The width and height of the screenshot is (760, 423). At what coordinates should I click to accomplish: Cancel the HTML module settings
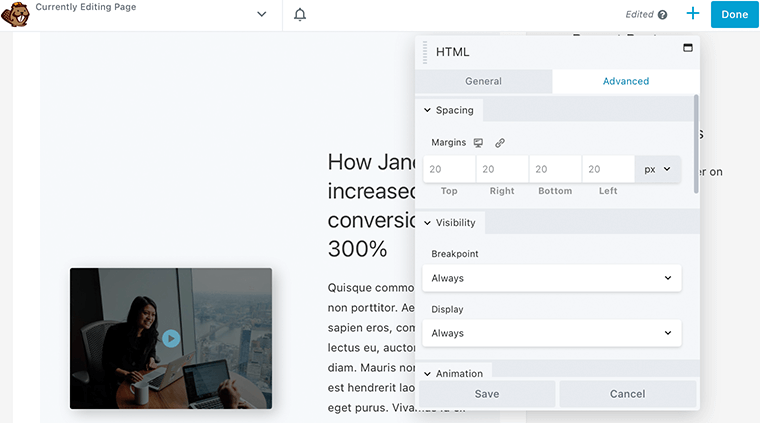(627, 394)
